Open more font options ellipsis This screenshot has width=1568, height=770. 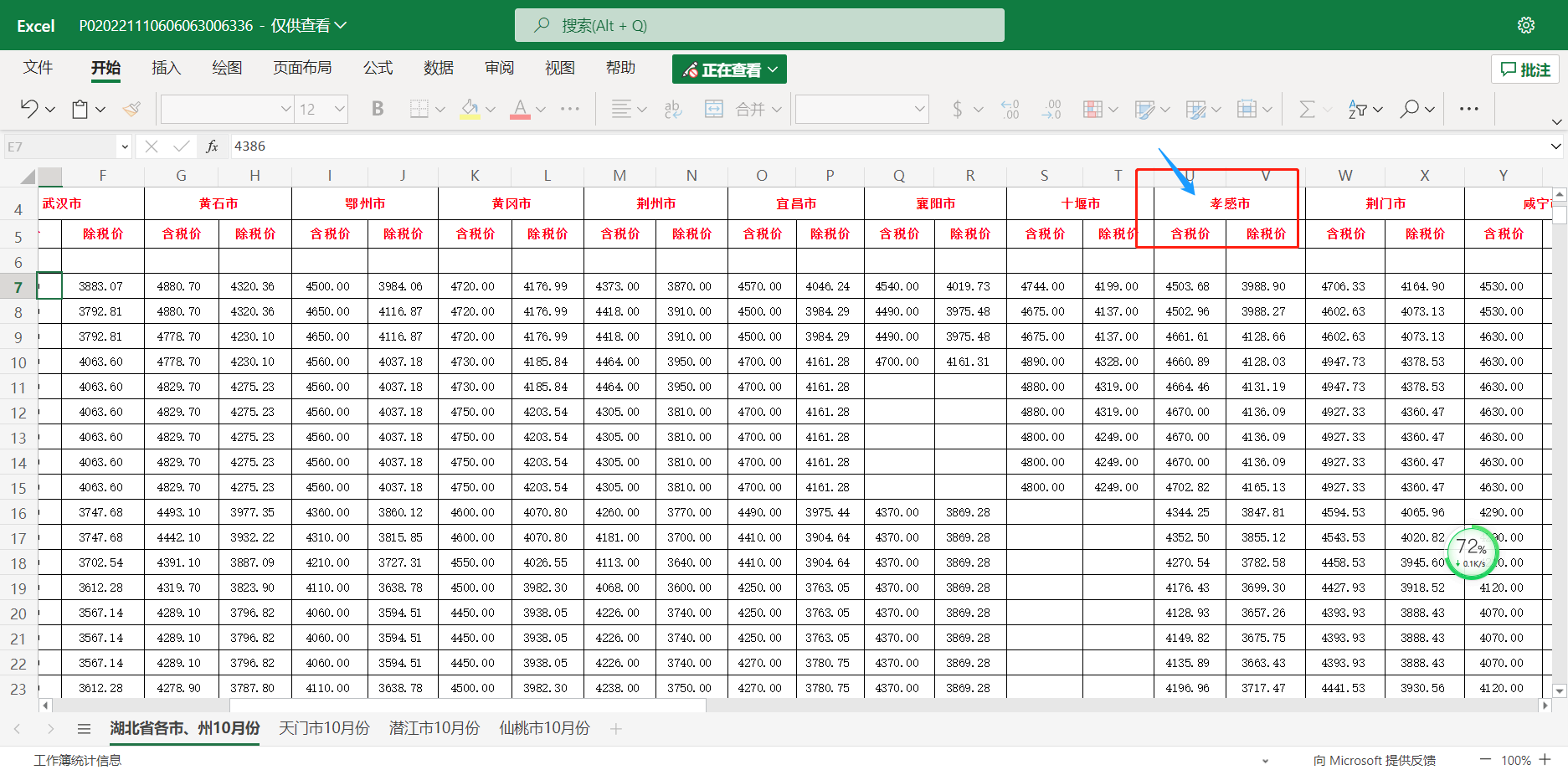point(570,109)
